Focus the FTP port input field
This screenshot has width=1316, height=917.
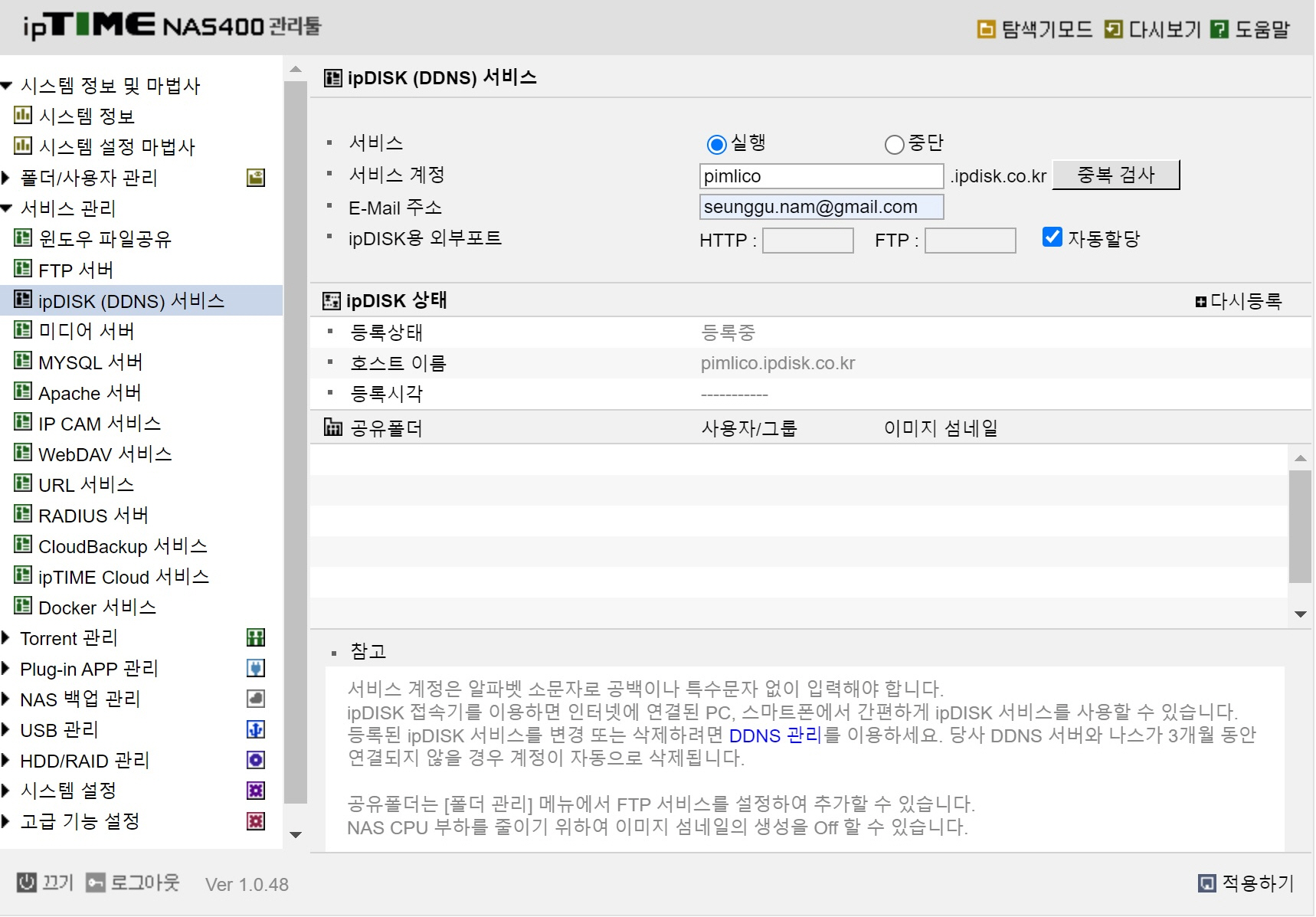[x=971, y=241]
